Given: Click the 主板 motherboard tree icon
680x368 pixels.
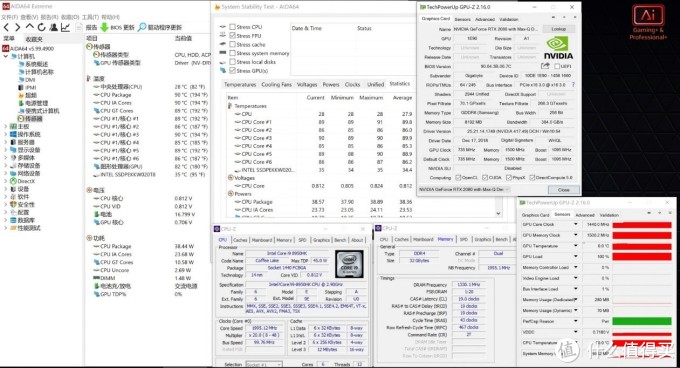Looking at the screenshot, I should click(13, 127).
